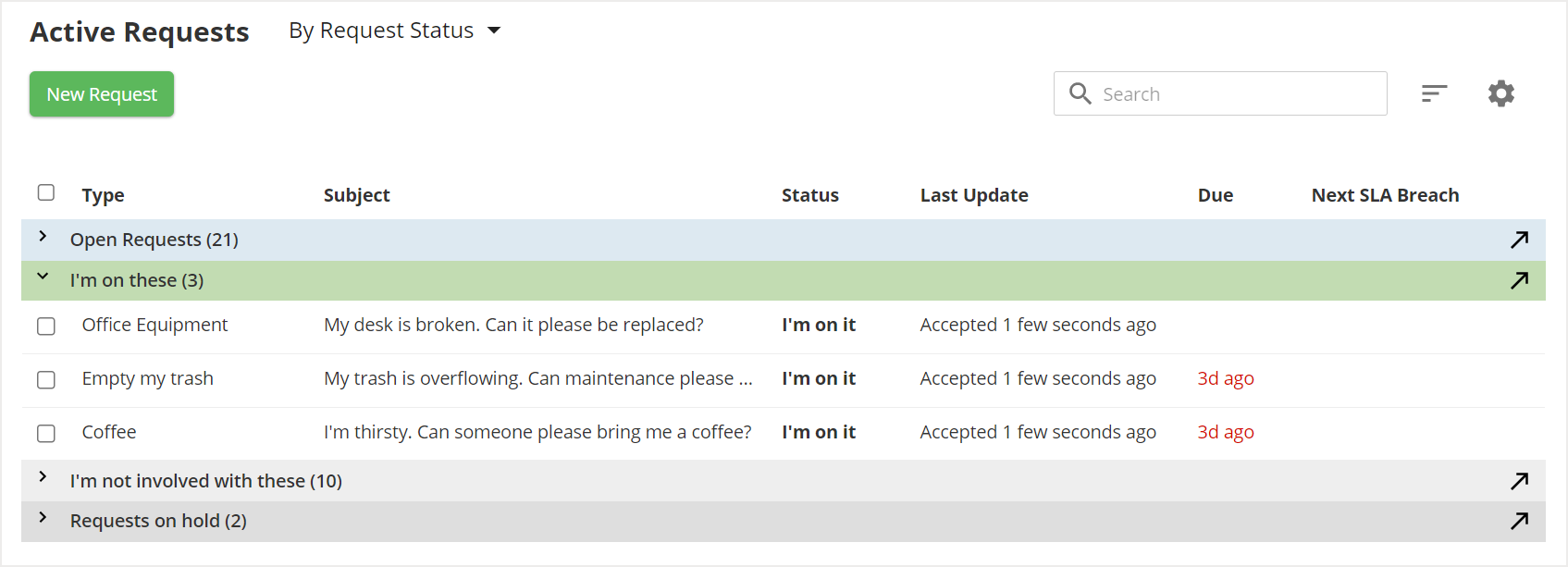Viewport: 1568px width, 567px height.
Task: Open the Empty my trash request type
Action: click(x=147, y=378)
